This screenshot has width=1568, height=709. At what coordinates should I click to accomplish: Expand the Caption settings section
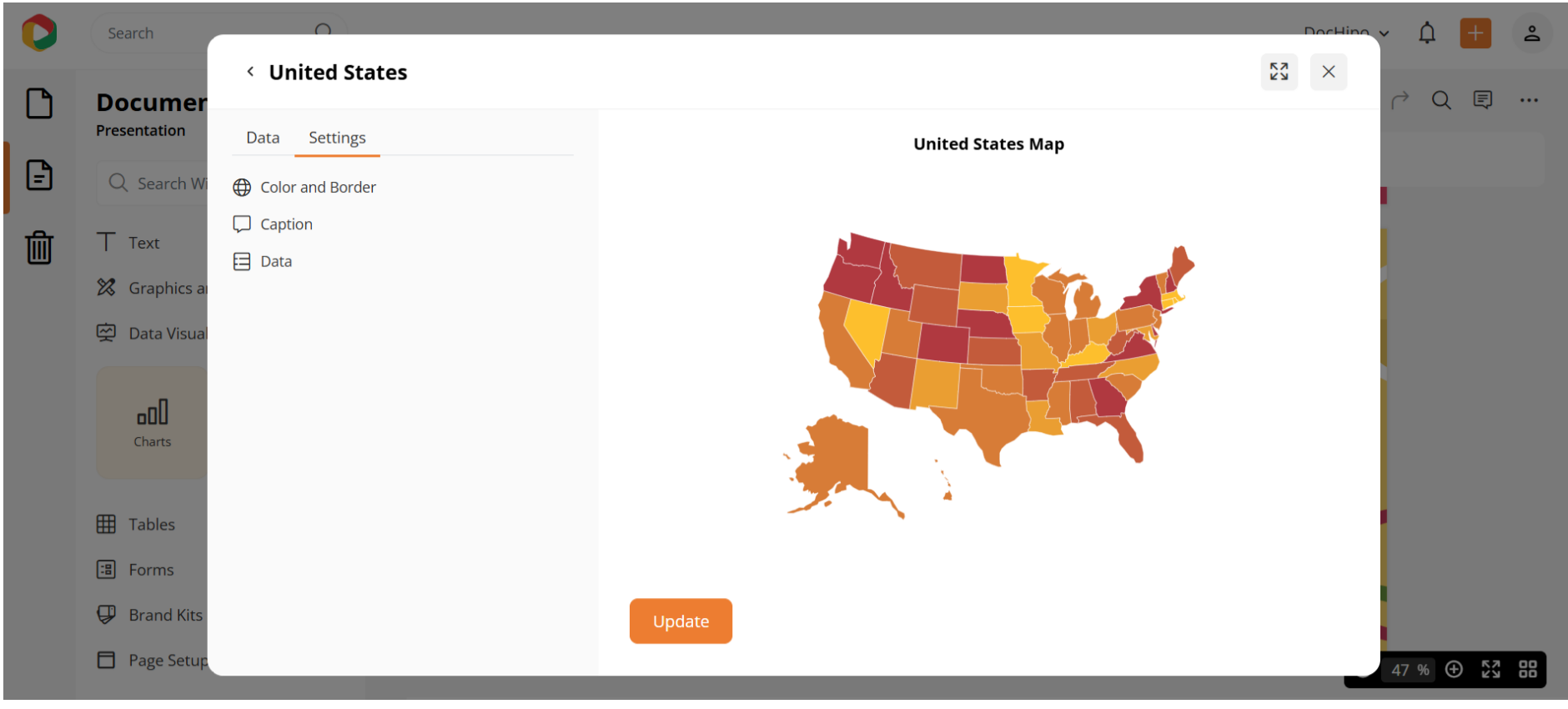pyautogui.click(x=285, y=224)
